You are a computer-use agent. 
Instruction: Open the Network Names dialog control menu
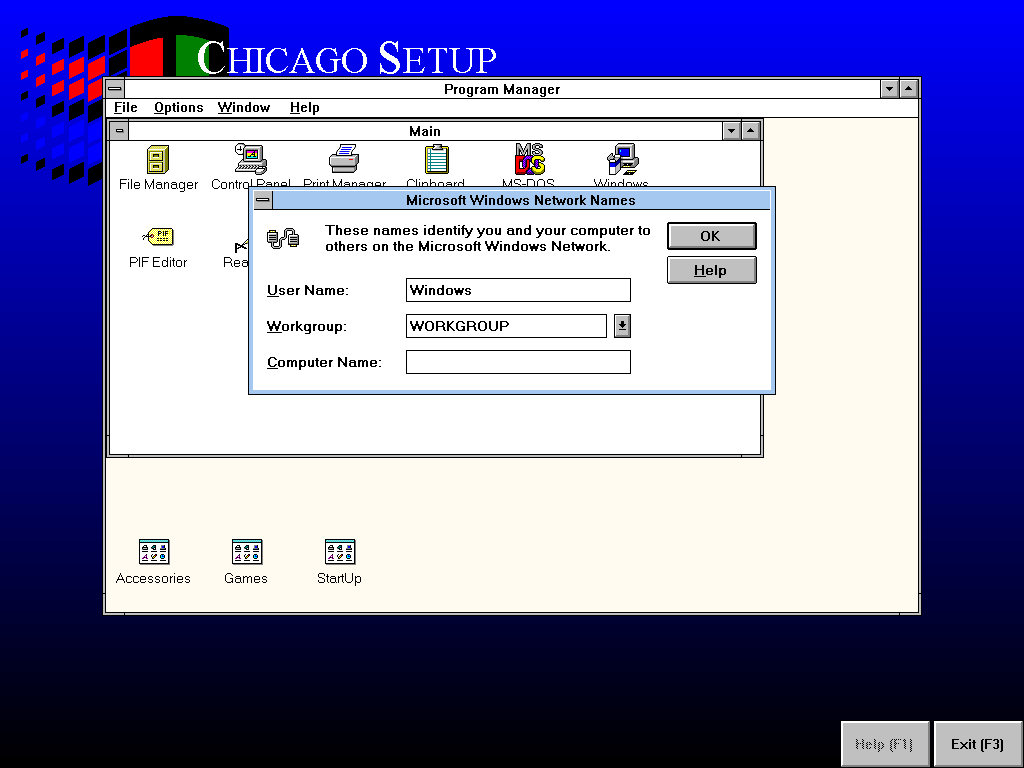pos(263,200)
